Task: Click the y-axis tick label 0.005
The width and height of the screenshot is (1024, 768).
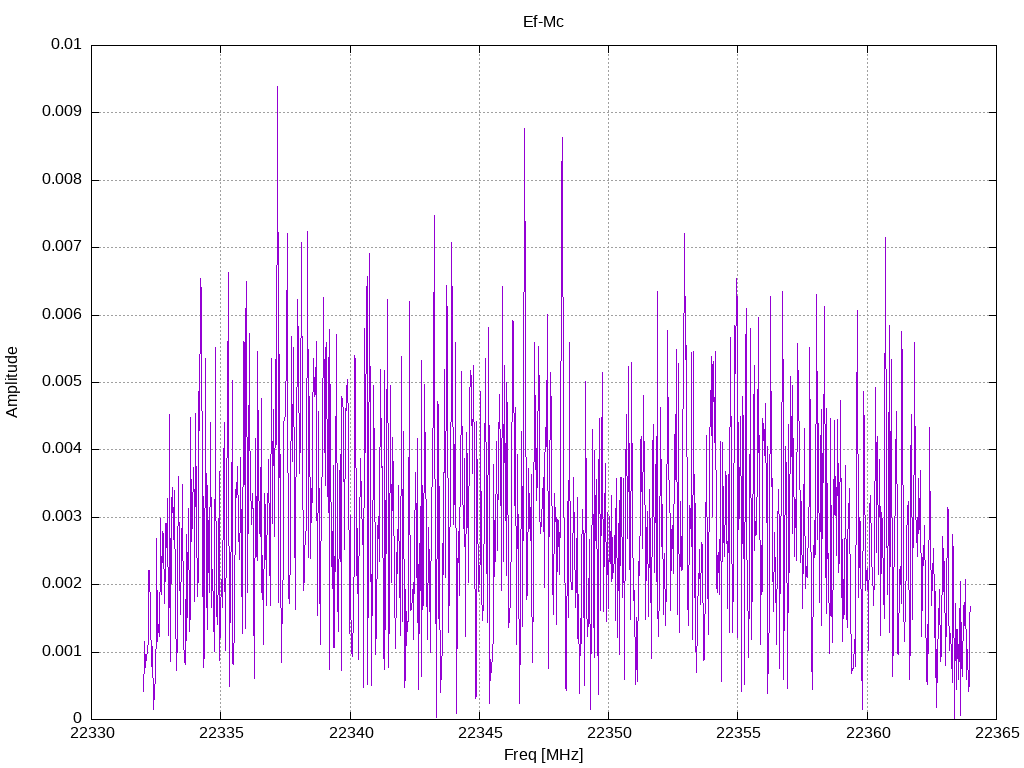Action: pos(62,381)
